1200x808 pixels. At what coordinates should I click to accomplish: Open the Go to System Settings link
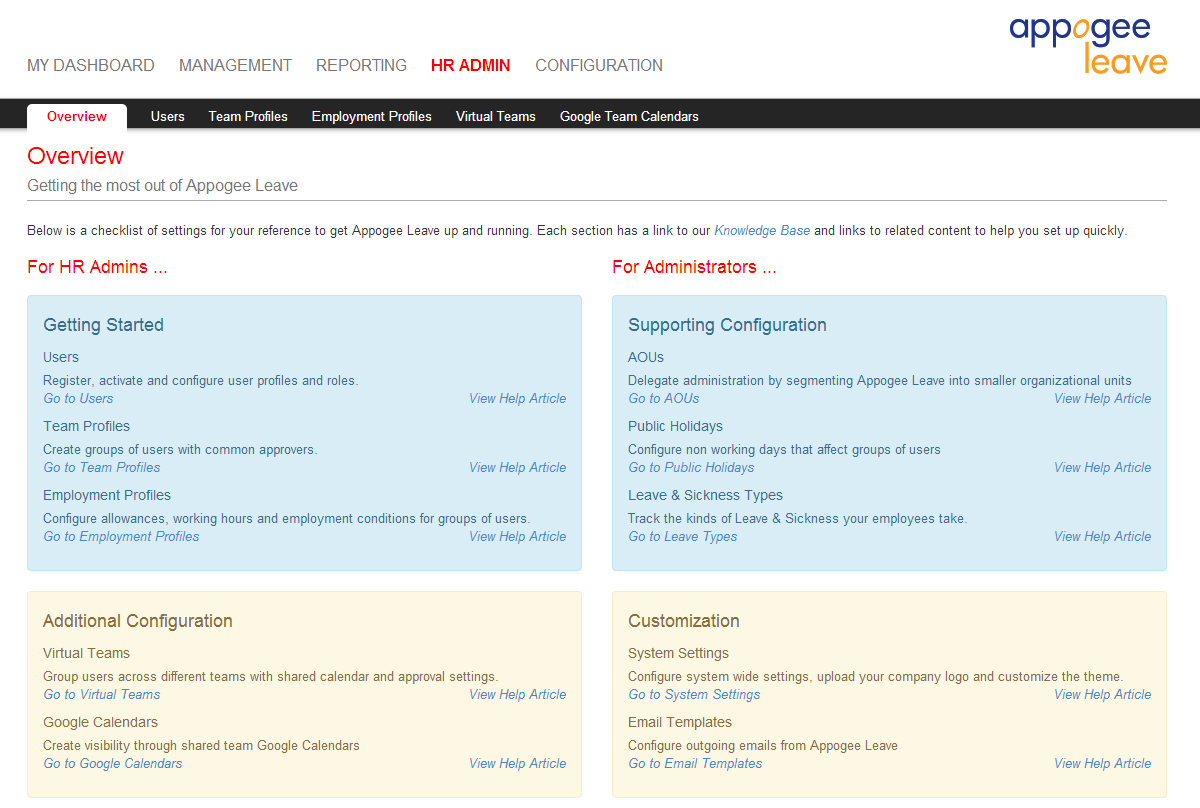pyautogui.click(x=694, y=695)
